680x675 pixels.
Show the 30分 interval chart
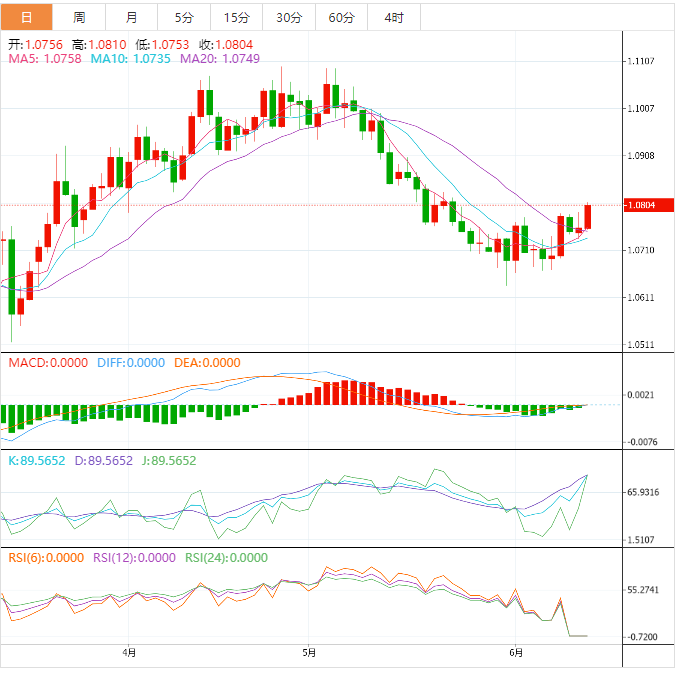tap(289, 17)
